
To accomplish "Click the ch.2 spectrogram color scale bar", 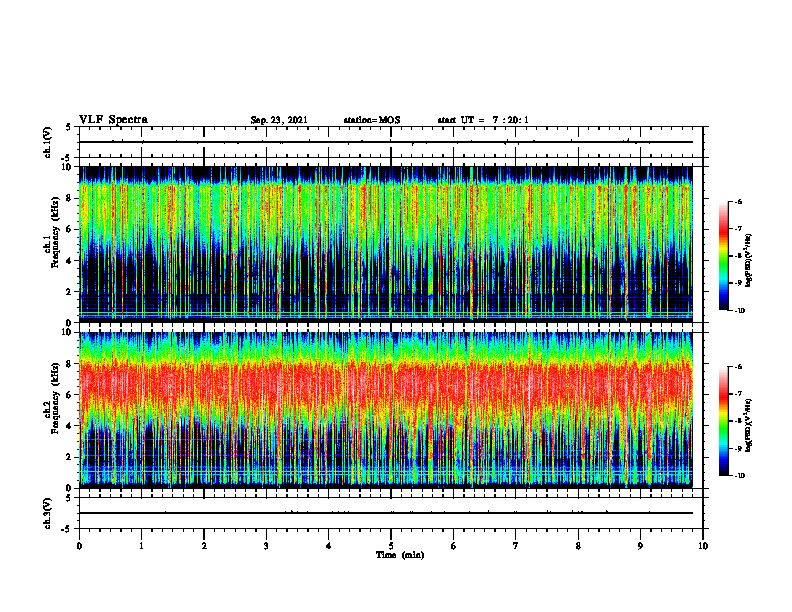I will pos(723,421).
